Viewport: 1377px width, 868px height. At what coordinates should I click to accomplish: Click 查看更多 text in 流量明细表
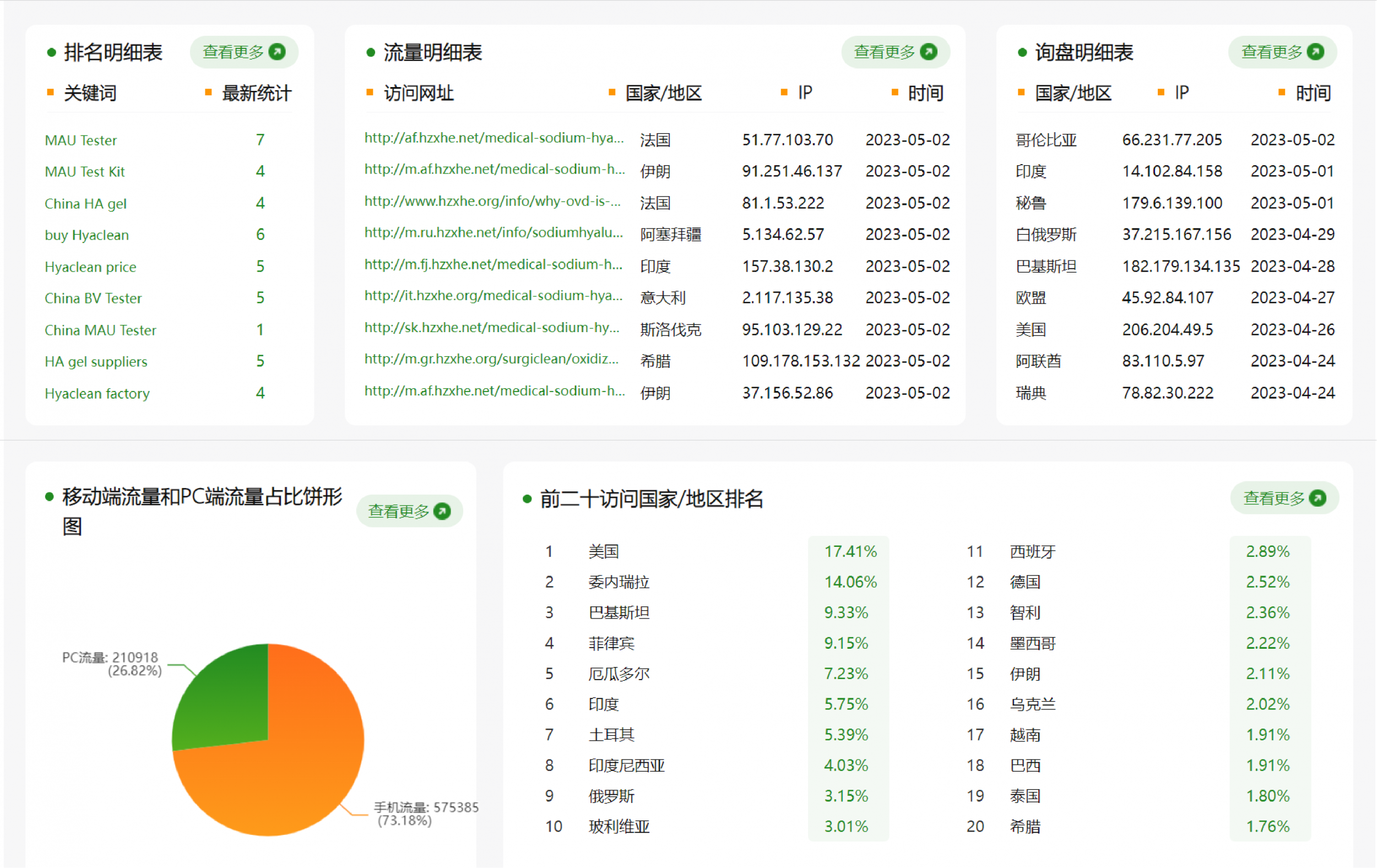coord(885,52)
